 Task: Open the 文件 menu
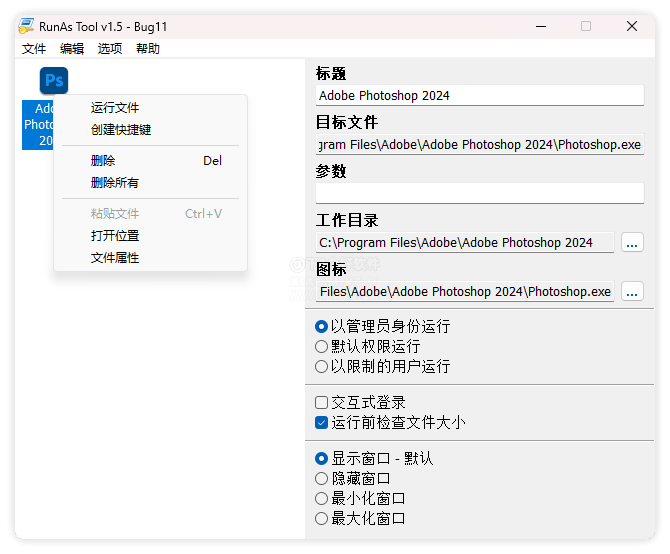click(34, 48)
